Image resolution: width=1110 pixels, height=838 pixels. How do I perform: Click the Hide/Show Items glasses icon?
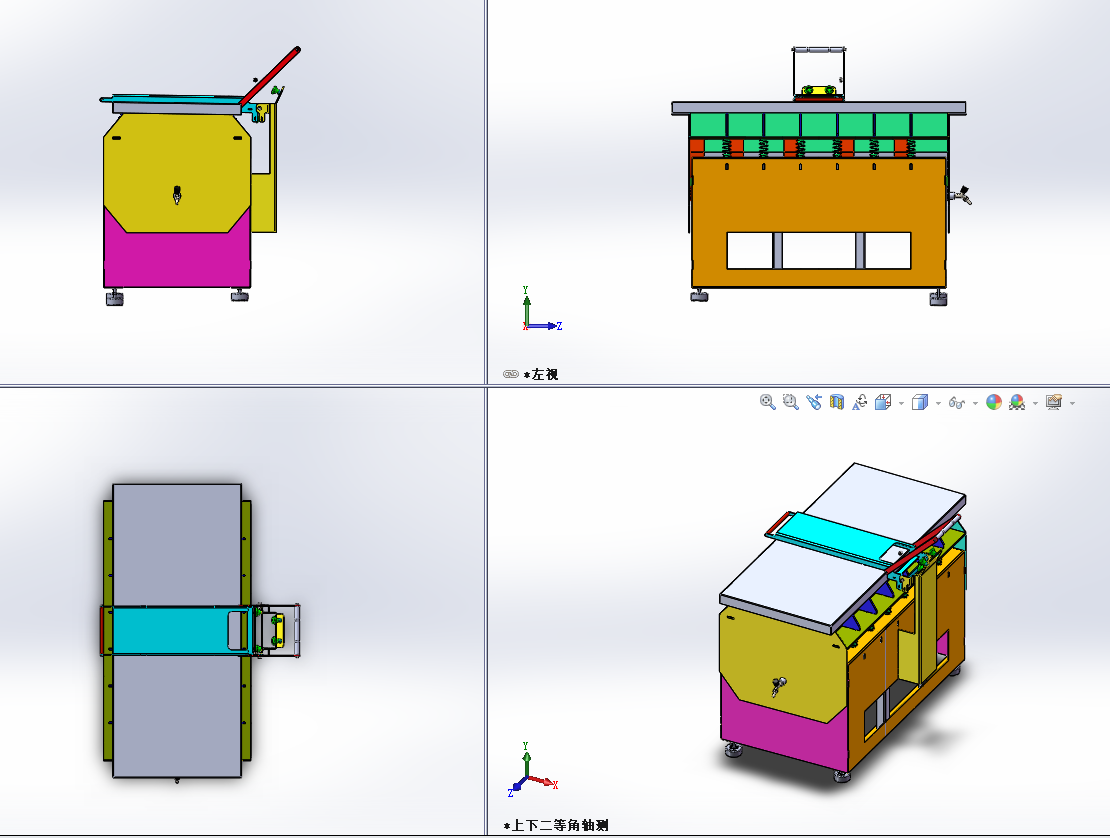coord(956,403)
